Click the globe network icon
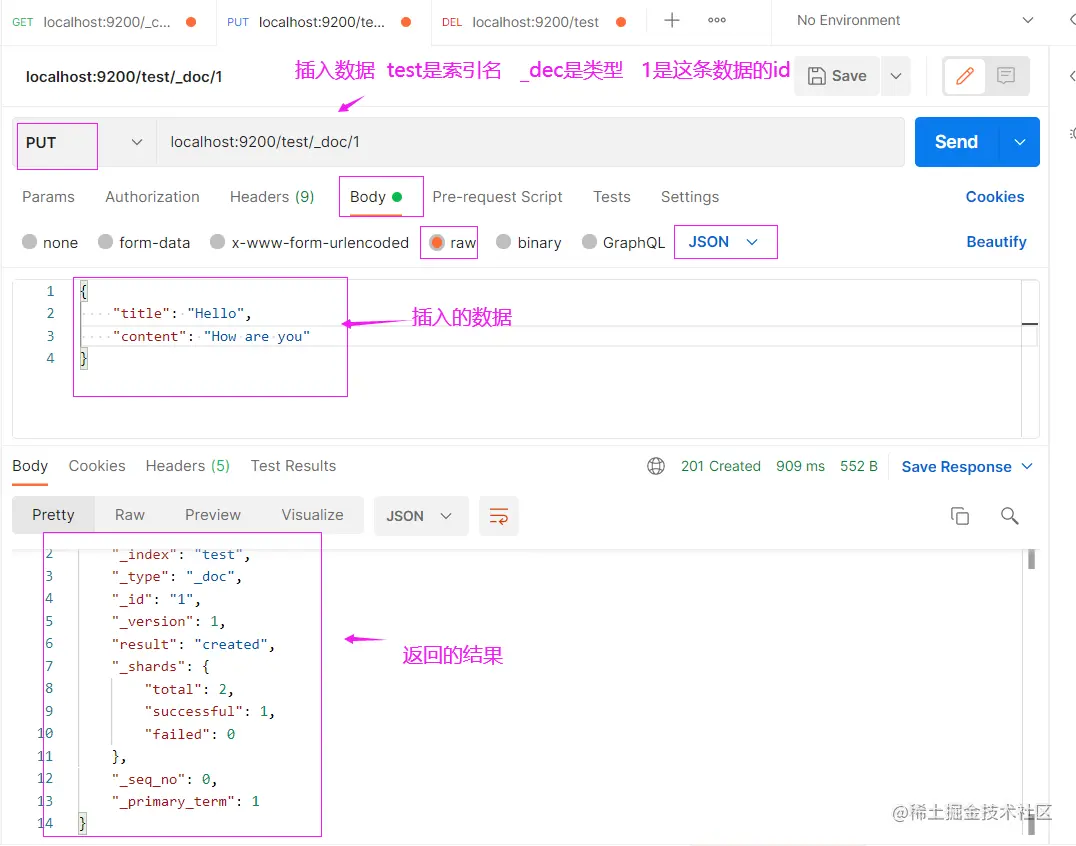This screenshot has height=846, width=1076. click(x=656, y=467)
